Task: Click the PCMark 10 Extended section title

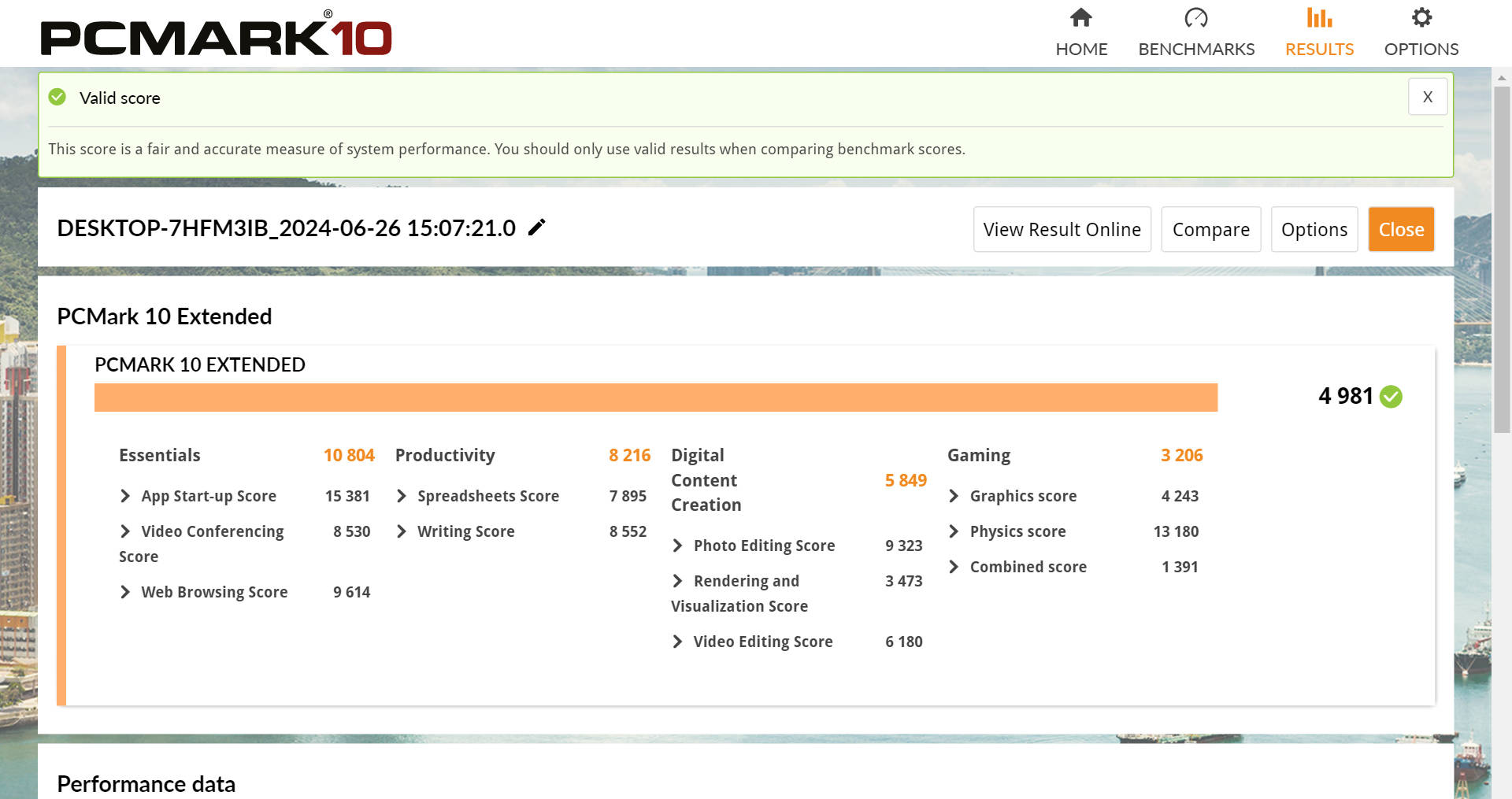Action: pos(164,316)
